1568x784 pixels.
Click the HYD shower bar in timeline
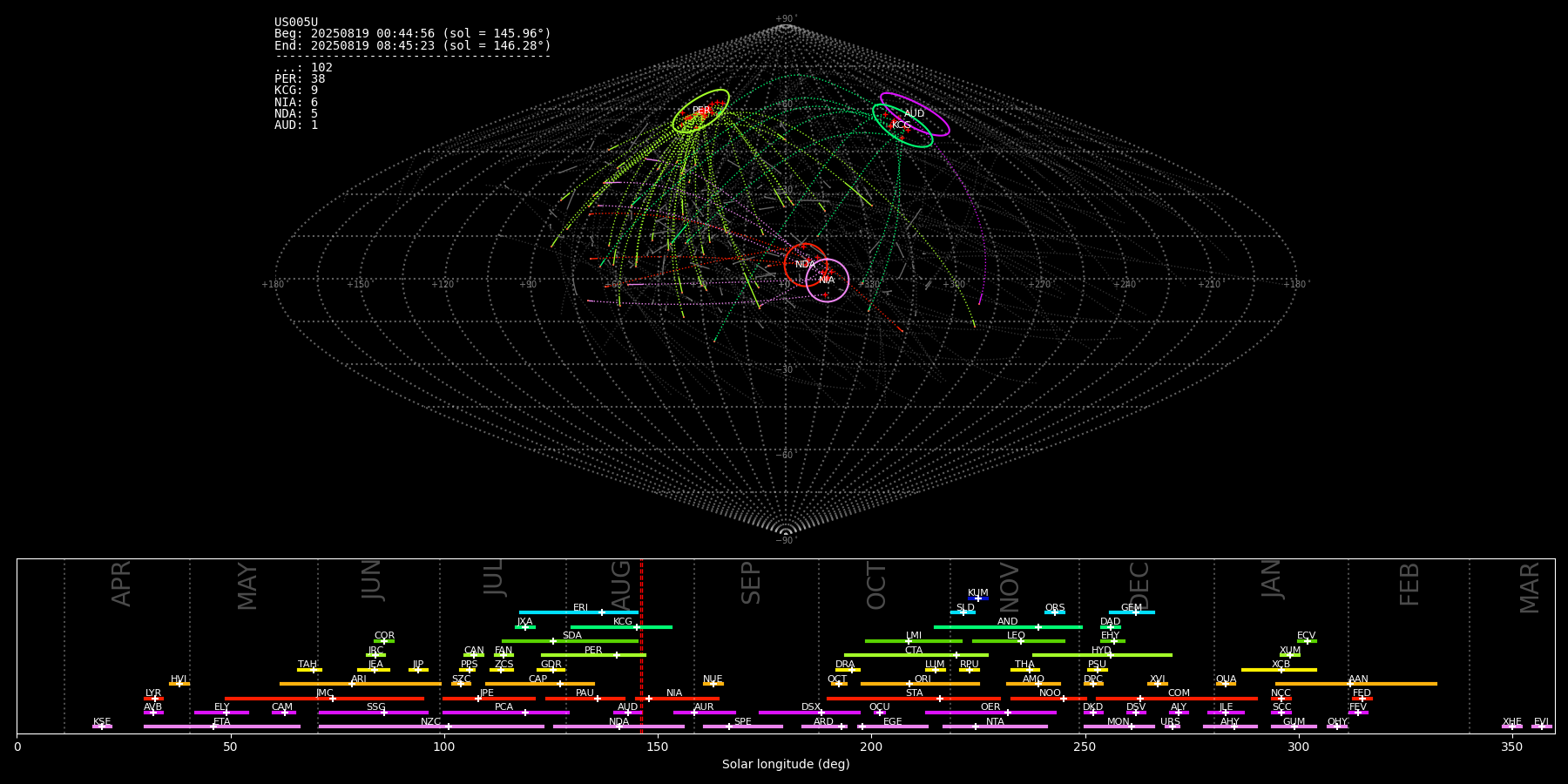coord(1102,655)
